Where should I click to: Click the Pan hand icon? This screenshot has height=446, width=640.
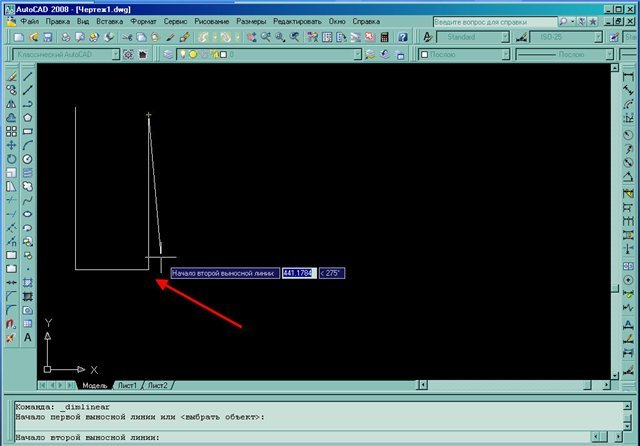tap(251, 38)
